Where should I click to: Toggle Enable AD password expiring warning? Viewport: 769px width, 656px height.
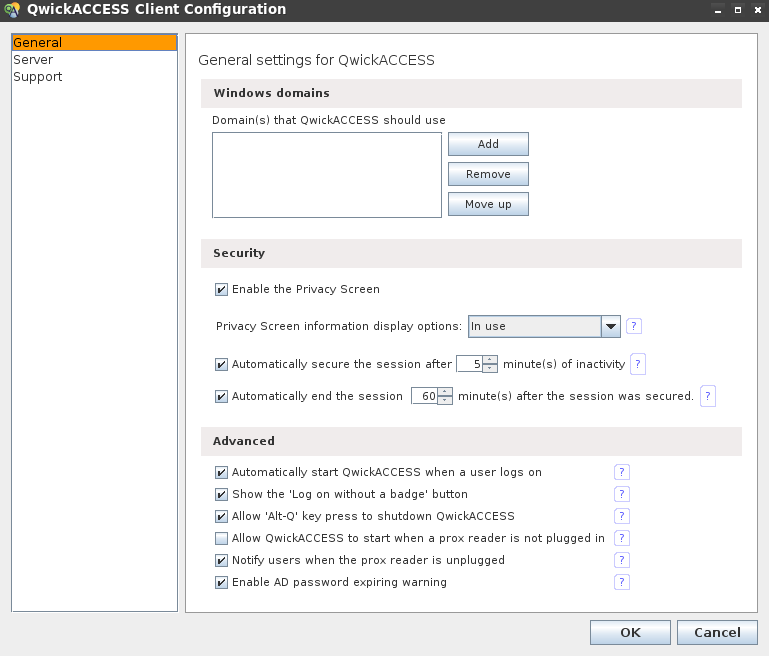pyautogui.click(x=221, y=582)
